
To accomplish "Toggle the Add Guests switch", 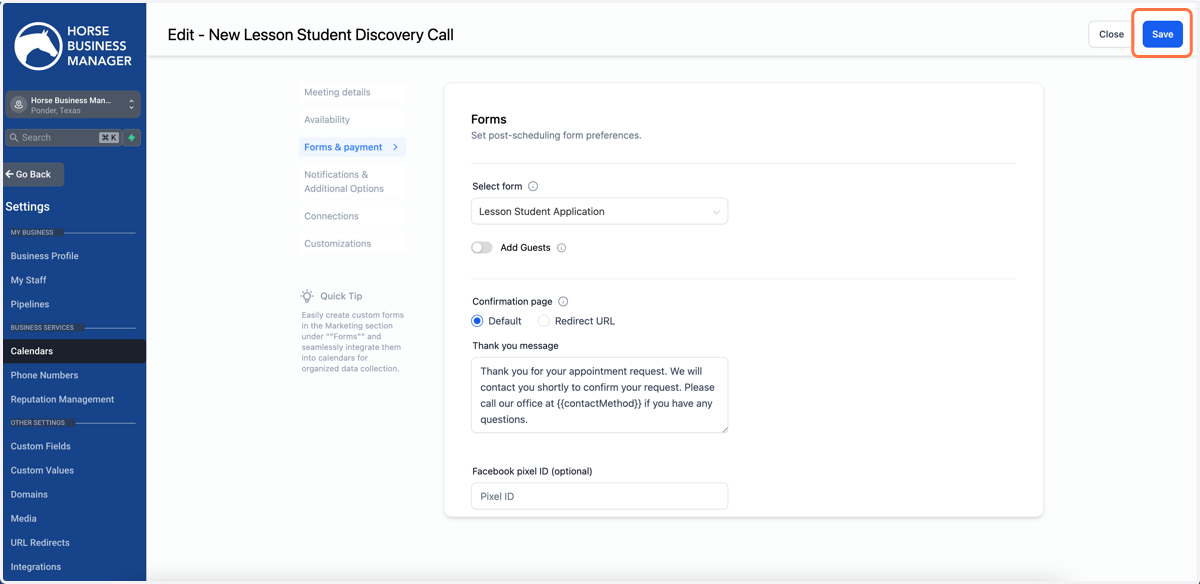I will (x=482, y=247).
